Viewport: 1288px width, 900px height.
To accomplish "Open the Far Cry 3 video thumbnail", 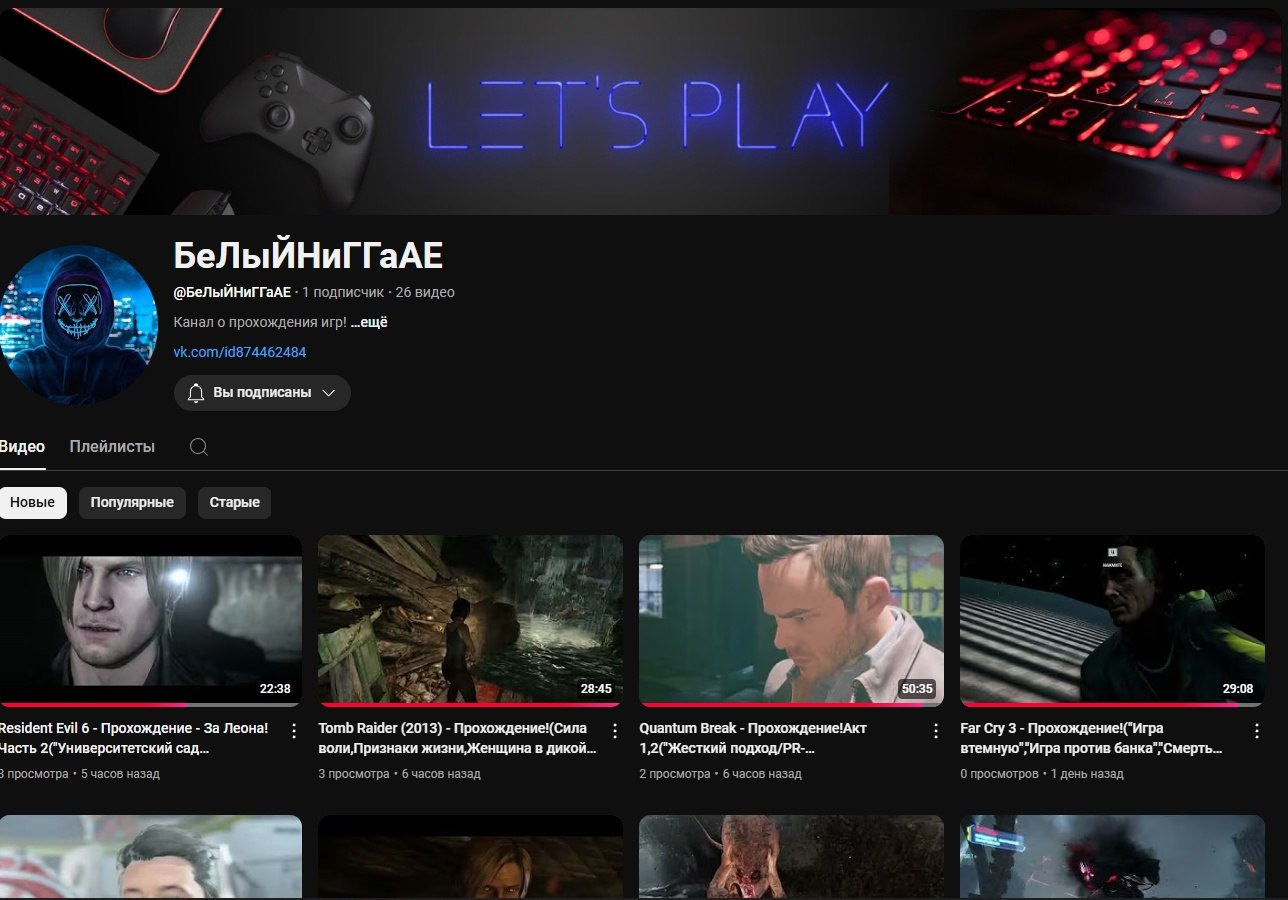I will click(x=1112, y=621).
